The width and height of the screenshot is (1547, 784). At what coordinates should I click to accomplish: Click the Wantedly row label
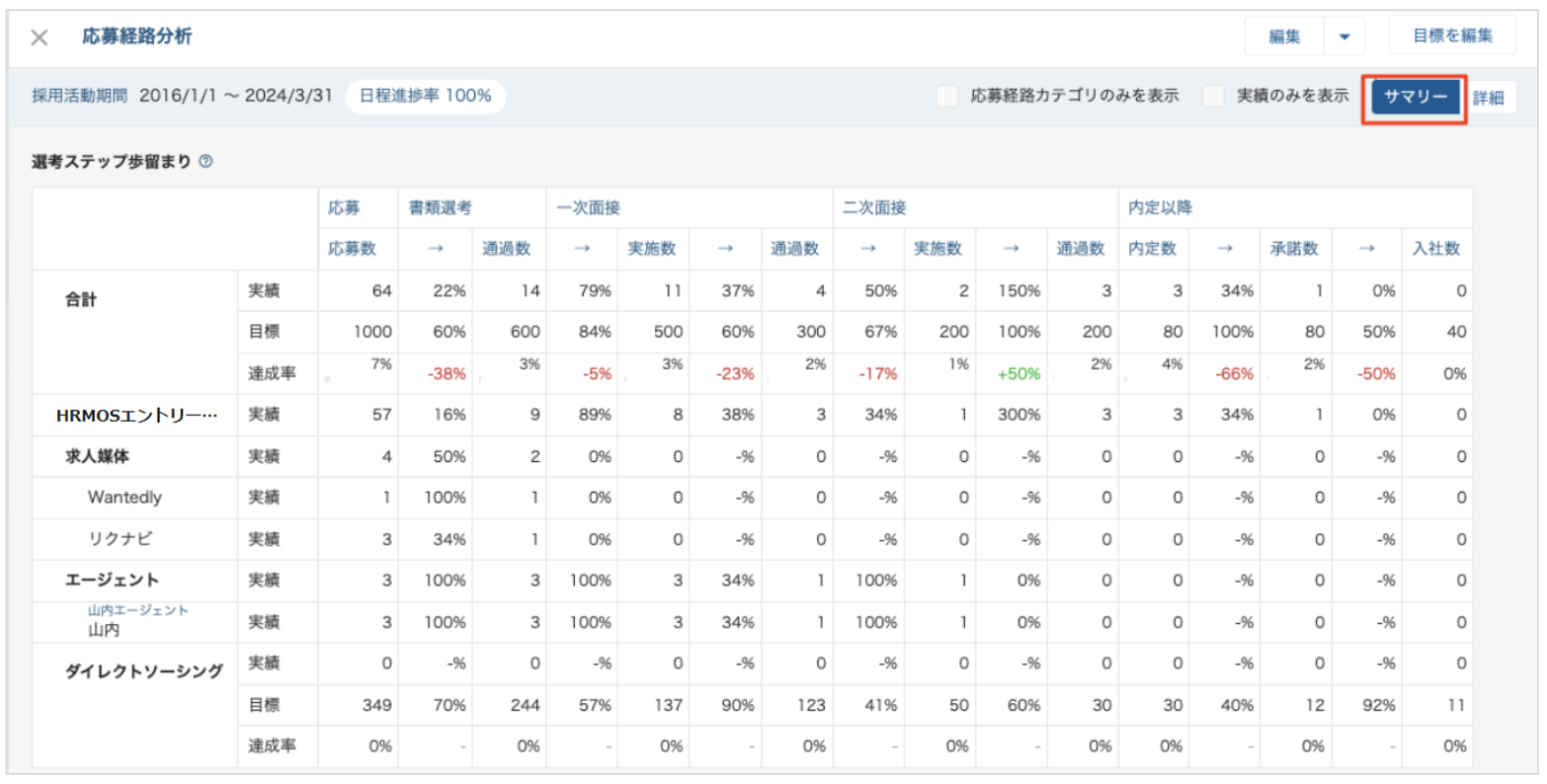click(x=124, y=498)
